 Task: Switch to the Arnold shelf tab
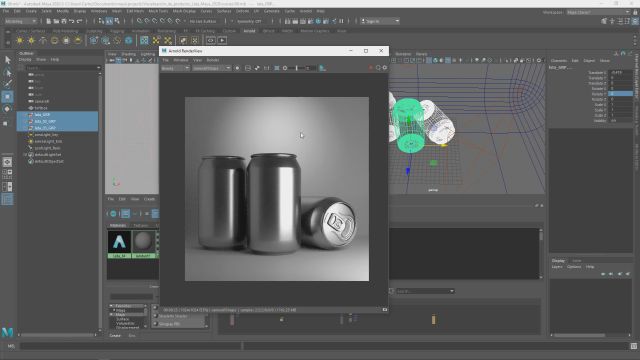[x=249, y=31]
